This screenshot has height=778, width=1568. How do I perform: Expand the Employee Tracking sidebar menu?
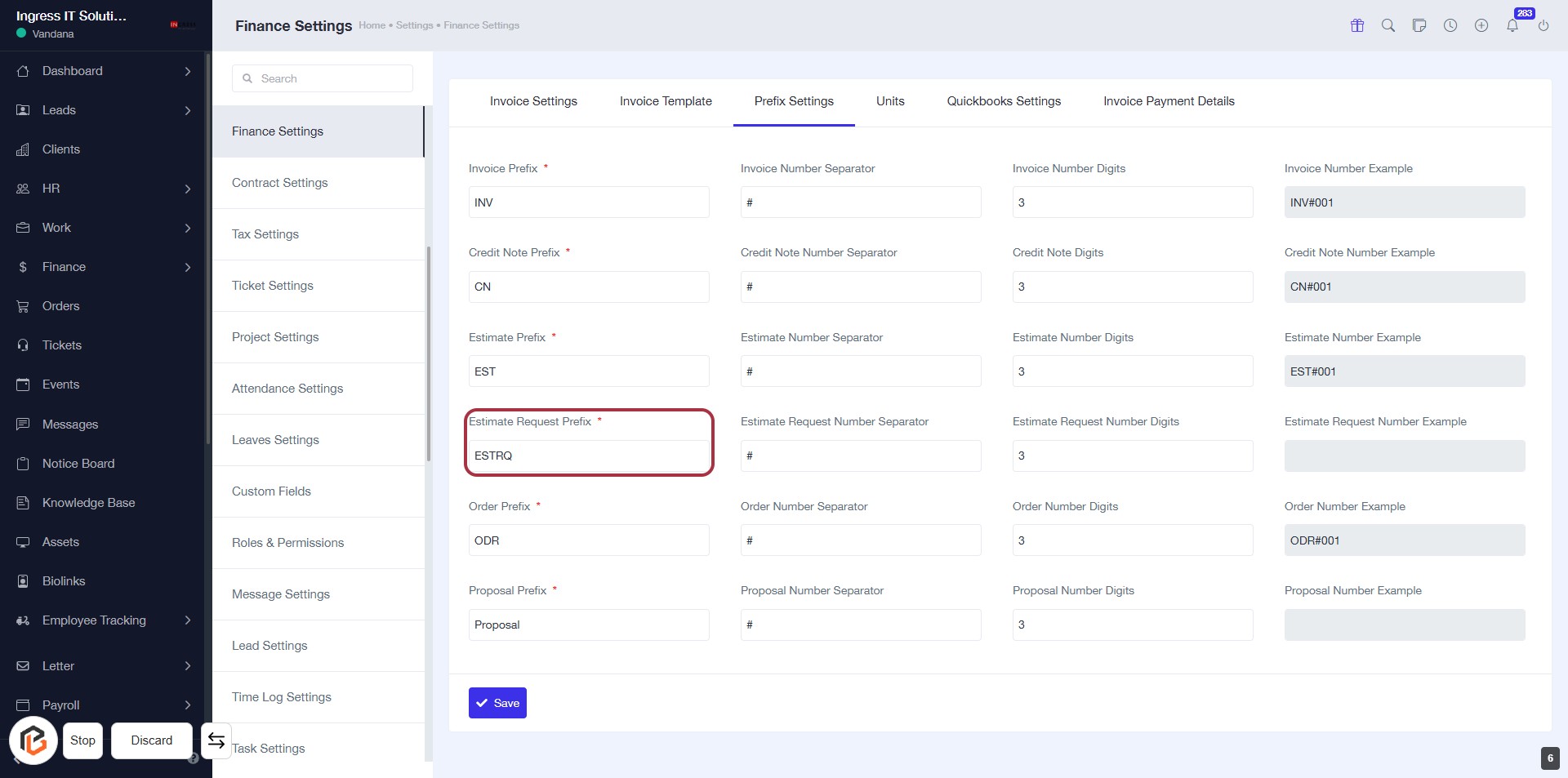click(188, 620)
